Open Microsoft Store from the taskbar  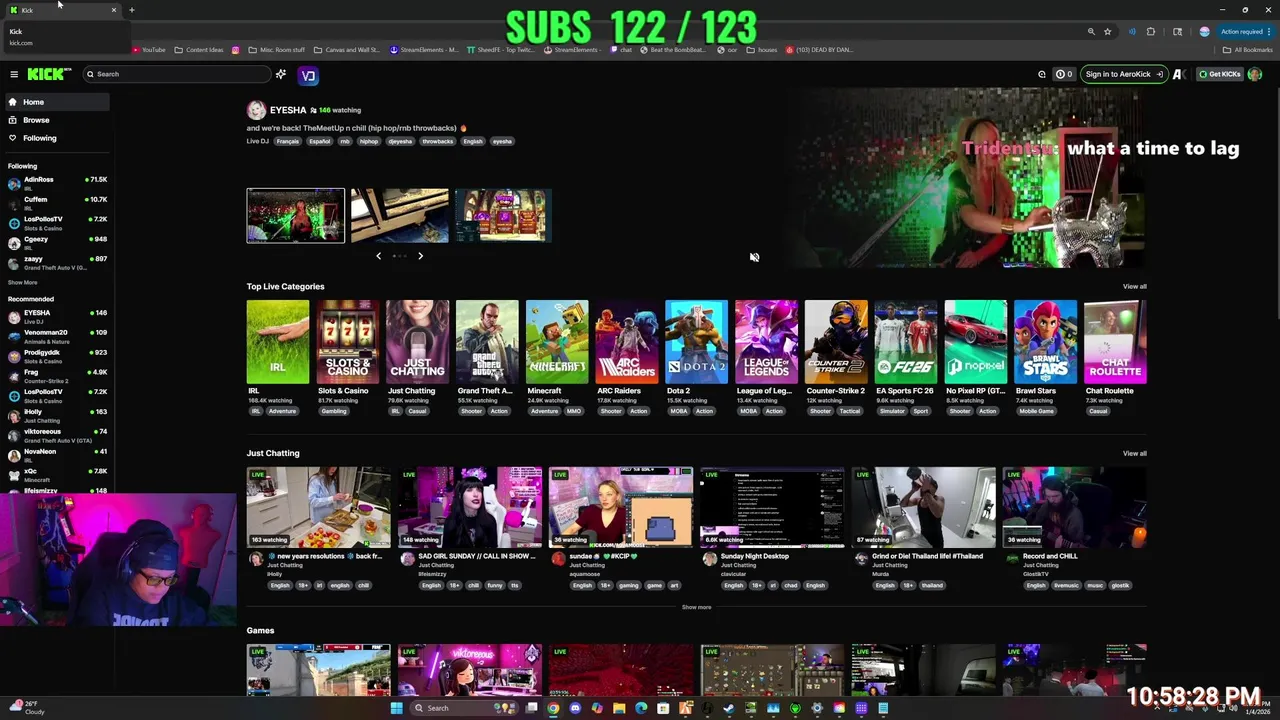(x=663, y=708)
